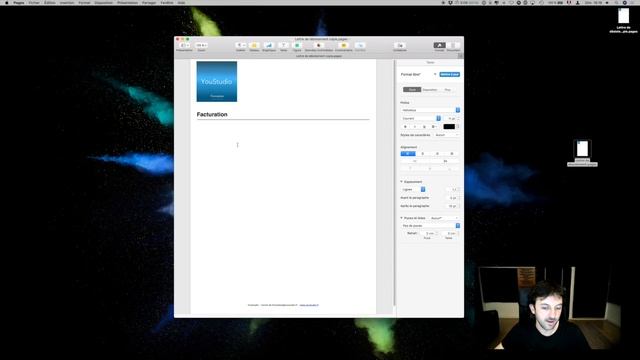Open the Zoom percentage dropdown in toolbar
This screenshot has width=640, height=360.
pos(201,45)
